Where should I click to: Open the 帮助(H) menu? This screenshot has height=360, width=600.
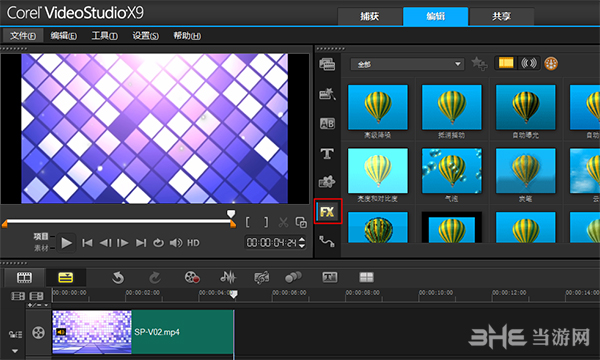tap(187, 36)
